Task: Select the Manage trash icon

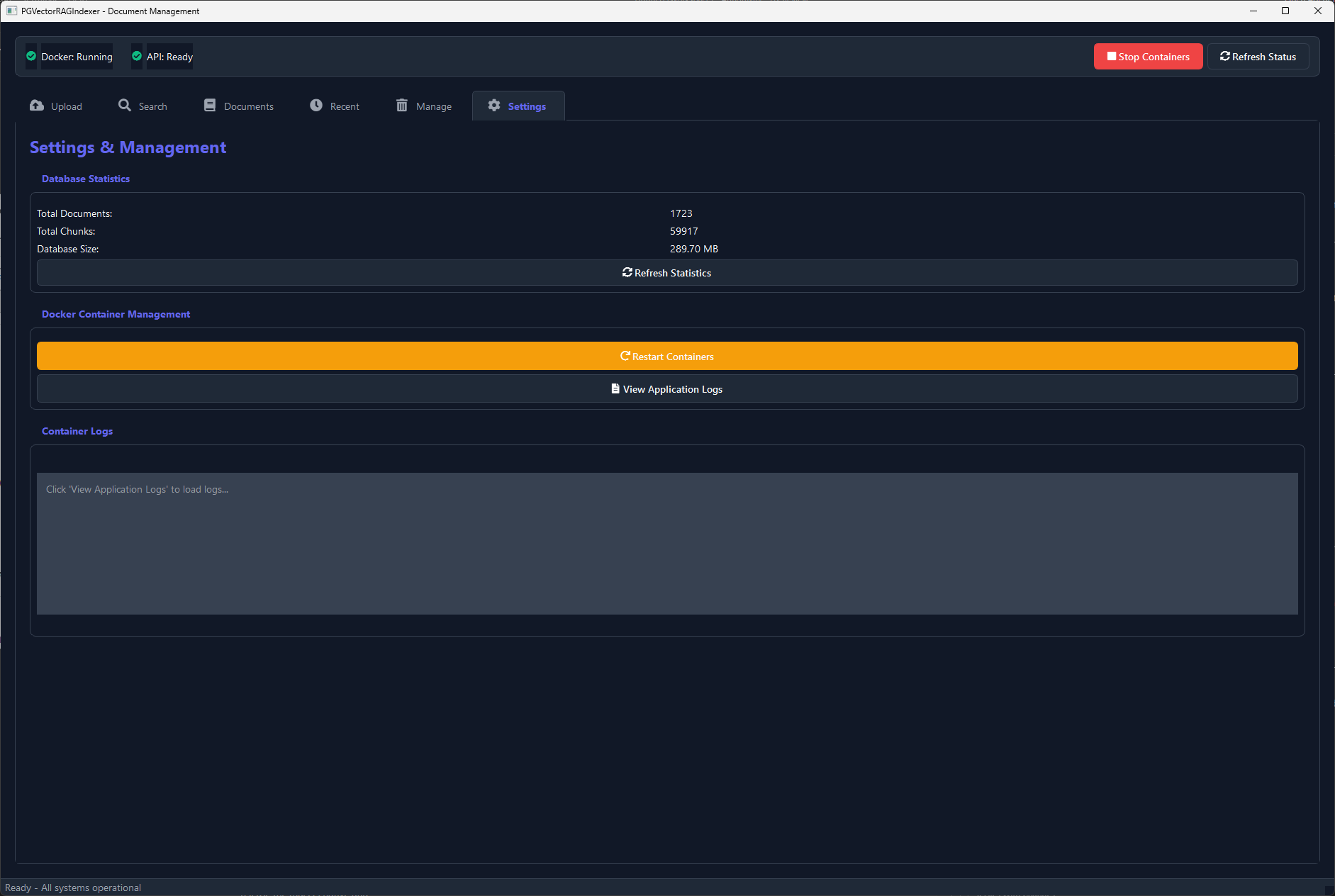Action: pyautogui.click(x=403, y=105)
